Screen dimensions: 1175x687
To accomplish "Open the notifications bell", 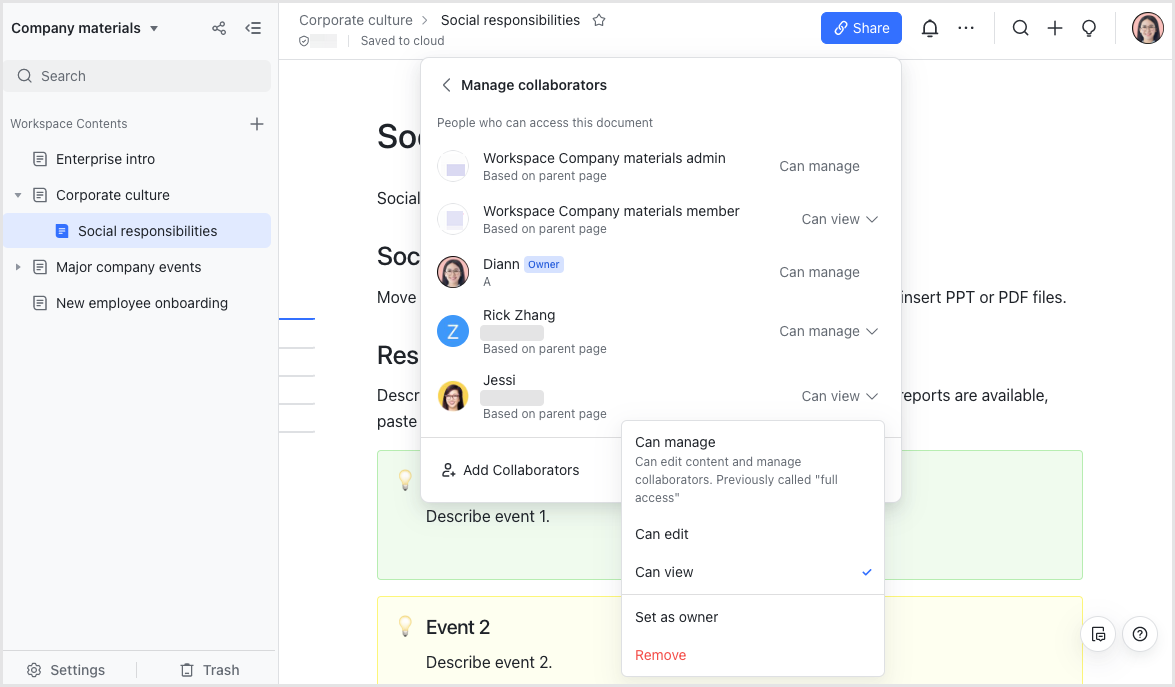I will (x=930, y=29).
